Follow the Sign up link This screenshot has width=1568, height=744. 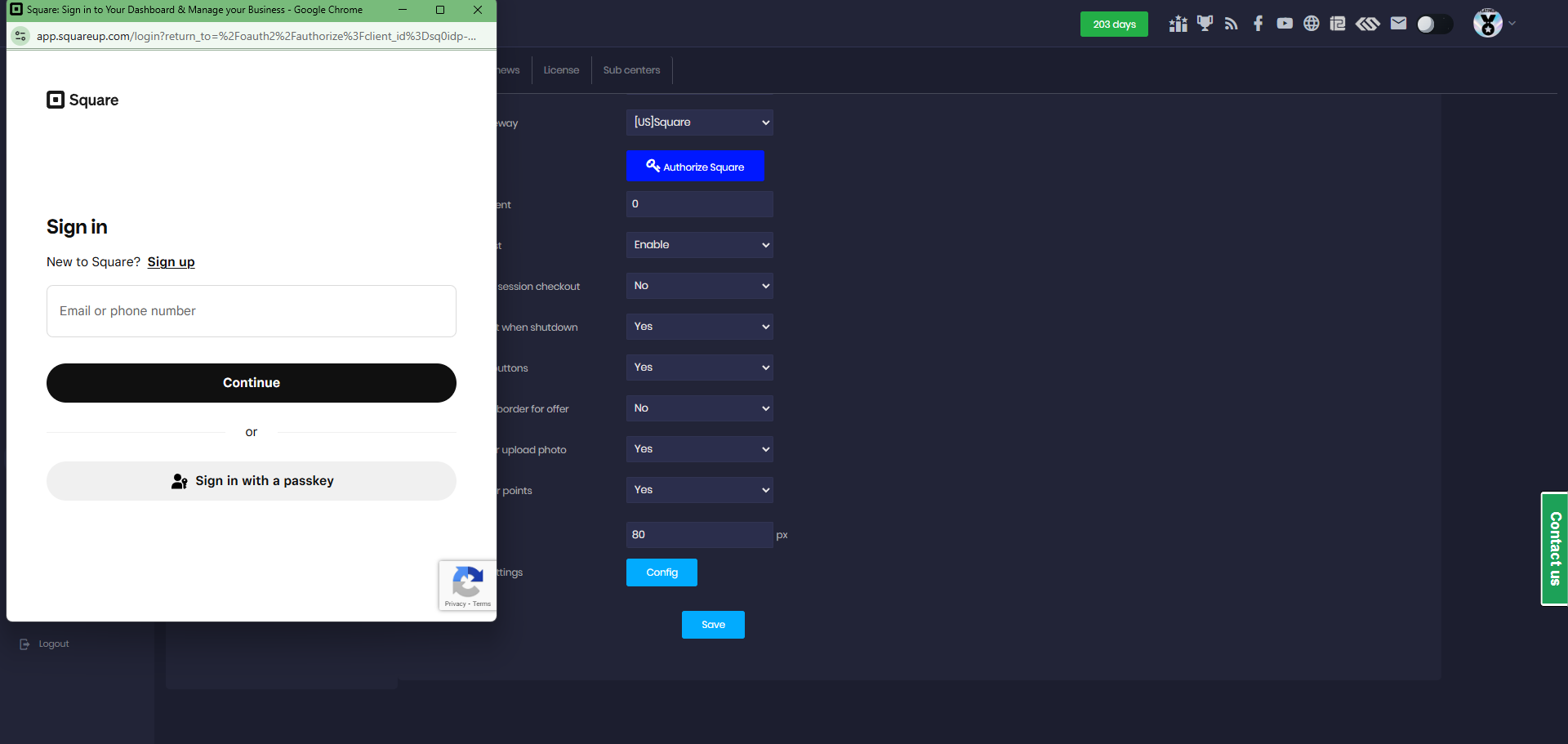pos(171,262)
